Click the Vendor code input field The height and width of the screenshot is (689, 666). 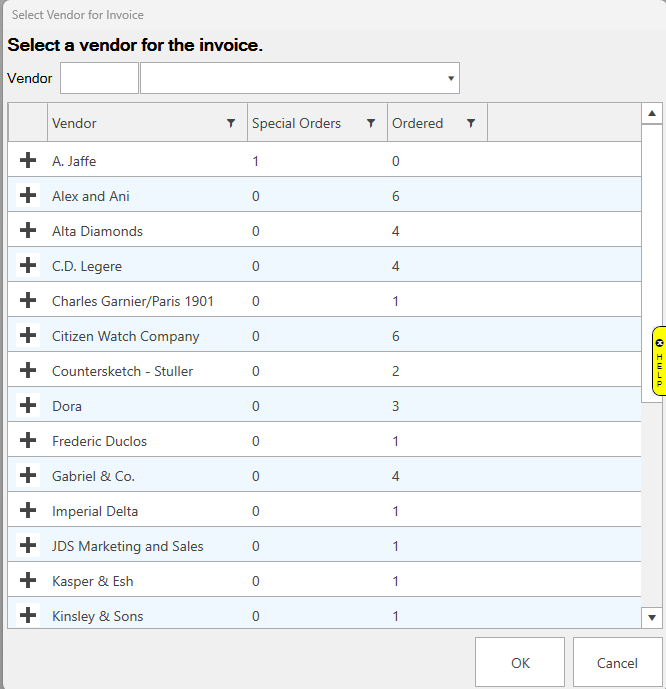pos(99,78)
